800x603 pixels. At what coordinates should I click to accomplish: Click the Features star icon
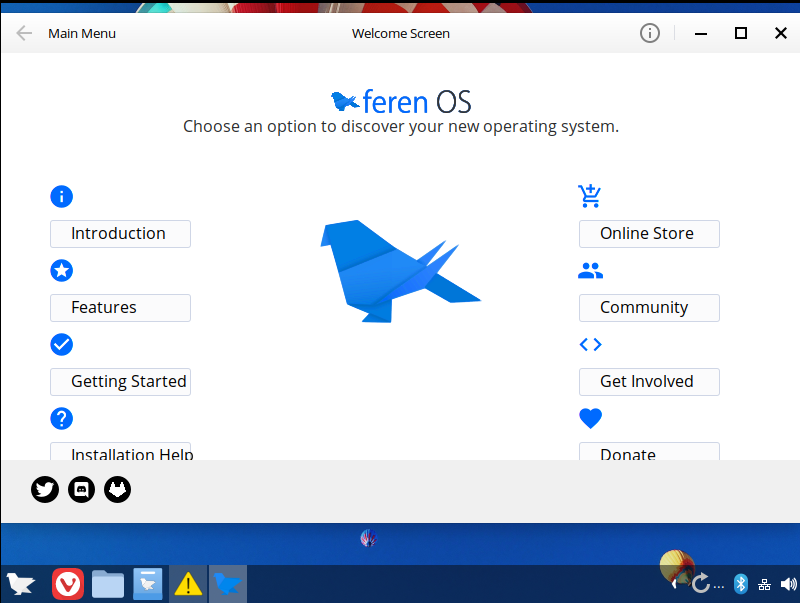pyautogui.click(x=61, y=270)
